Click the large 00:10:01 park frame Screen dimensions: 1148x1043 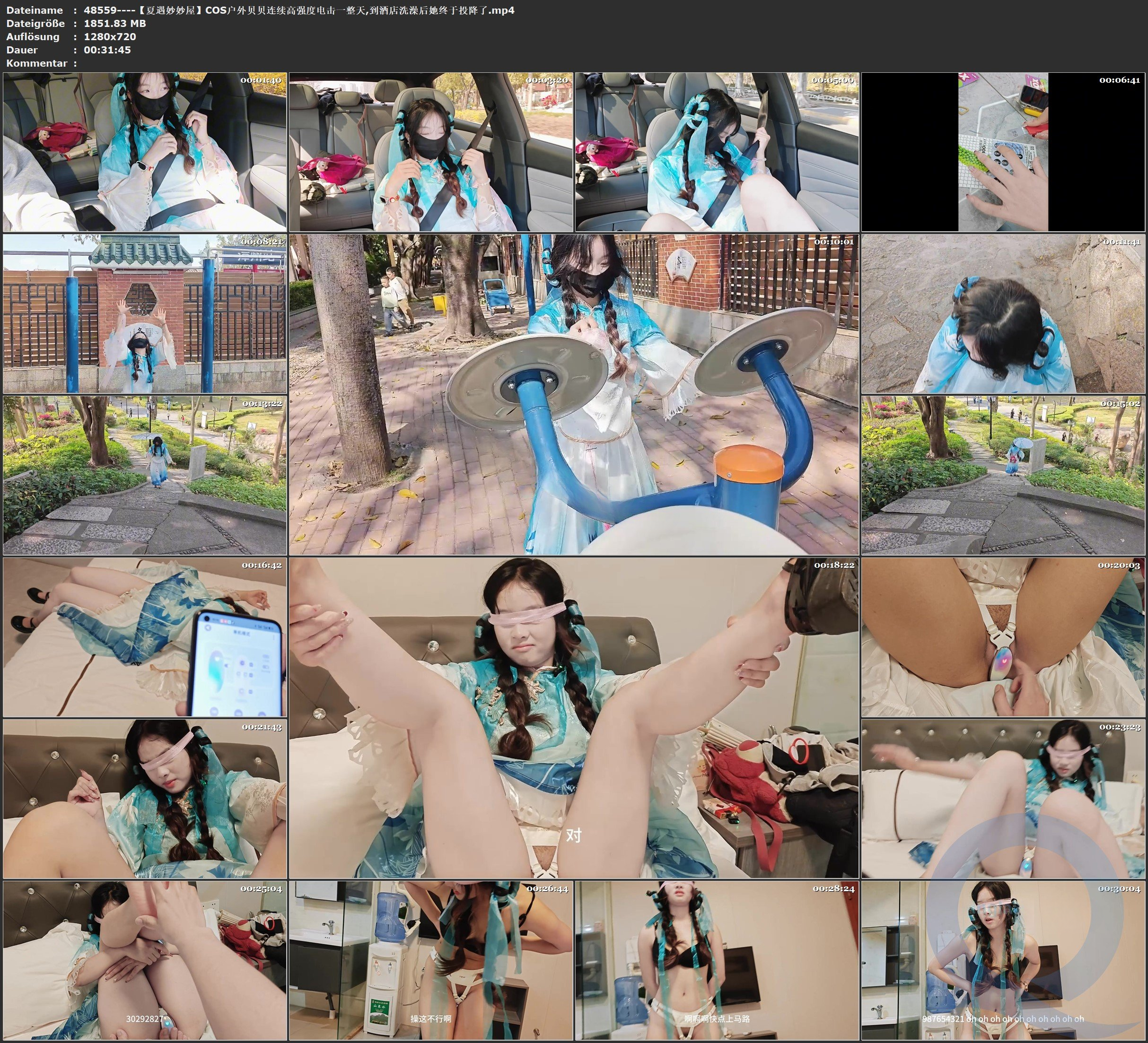click(x=573, y=394)
